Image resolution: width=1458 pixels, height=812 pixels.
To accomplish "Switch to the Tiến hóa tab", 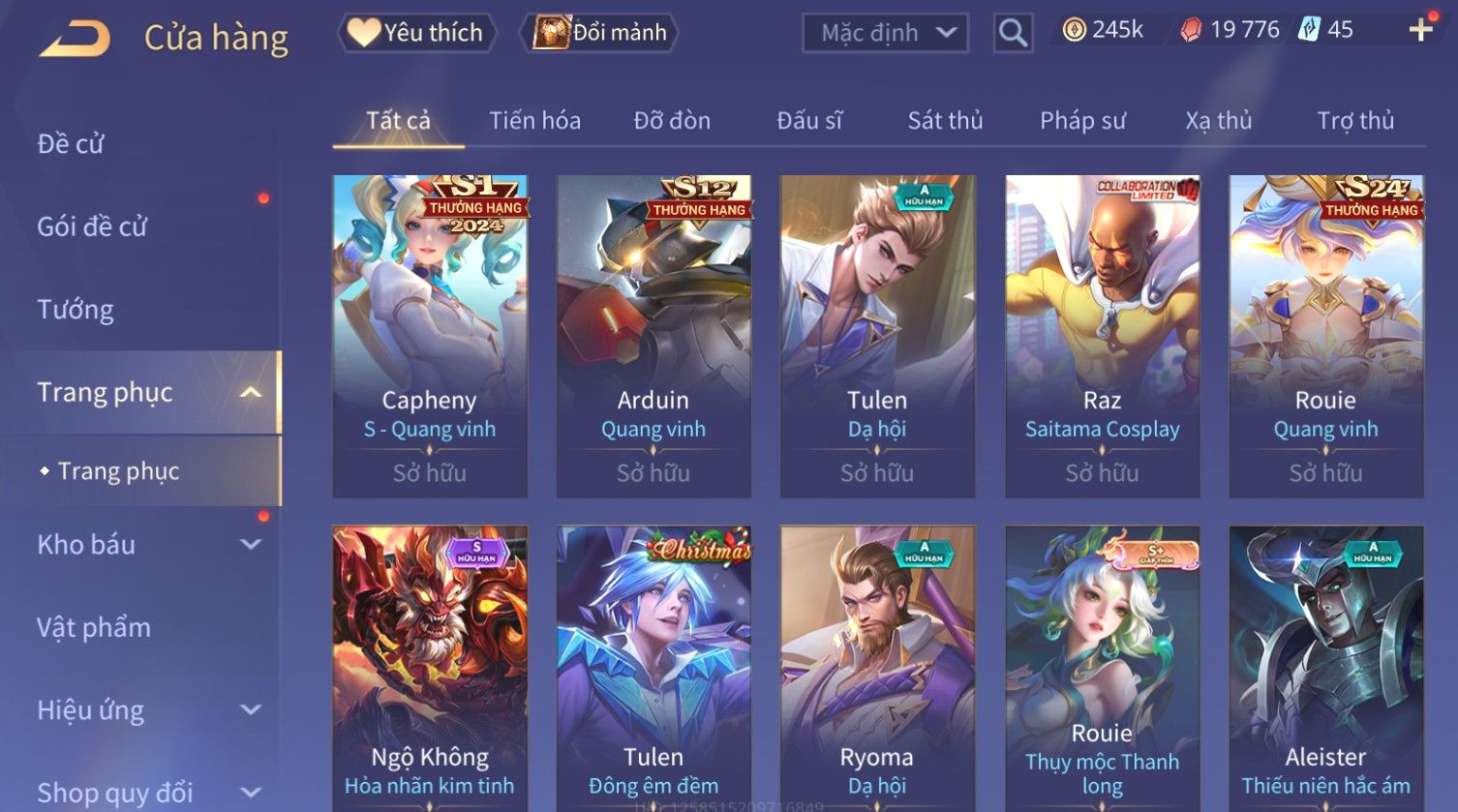I will (534, 120).
